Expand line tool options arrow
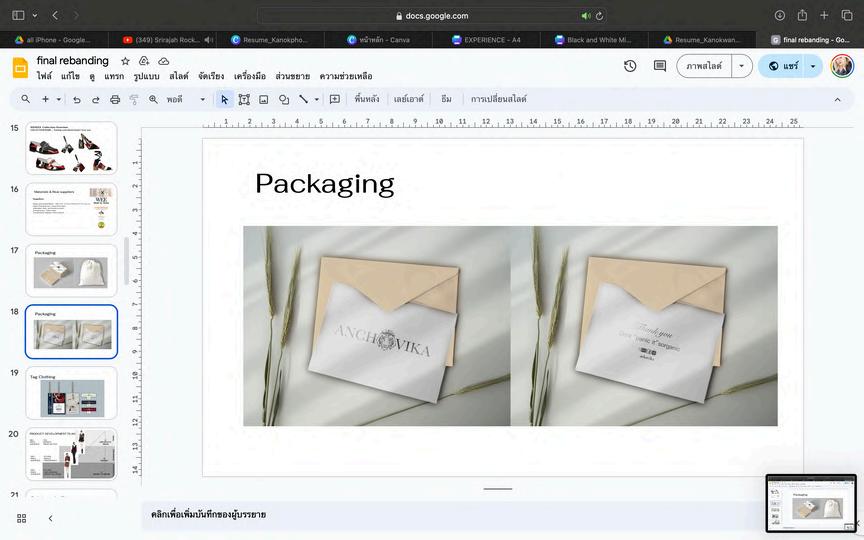This screenshot has width=864, height=540. tap(317, 100)
